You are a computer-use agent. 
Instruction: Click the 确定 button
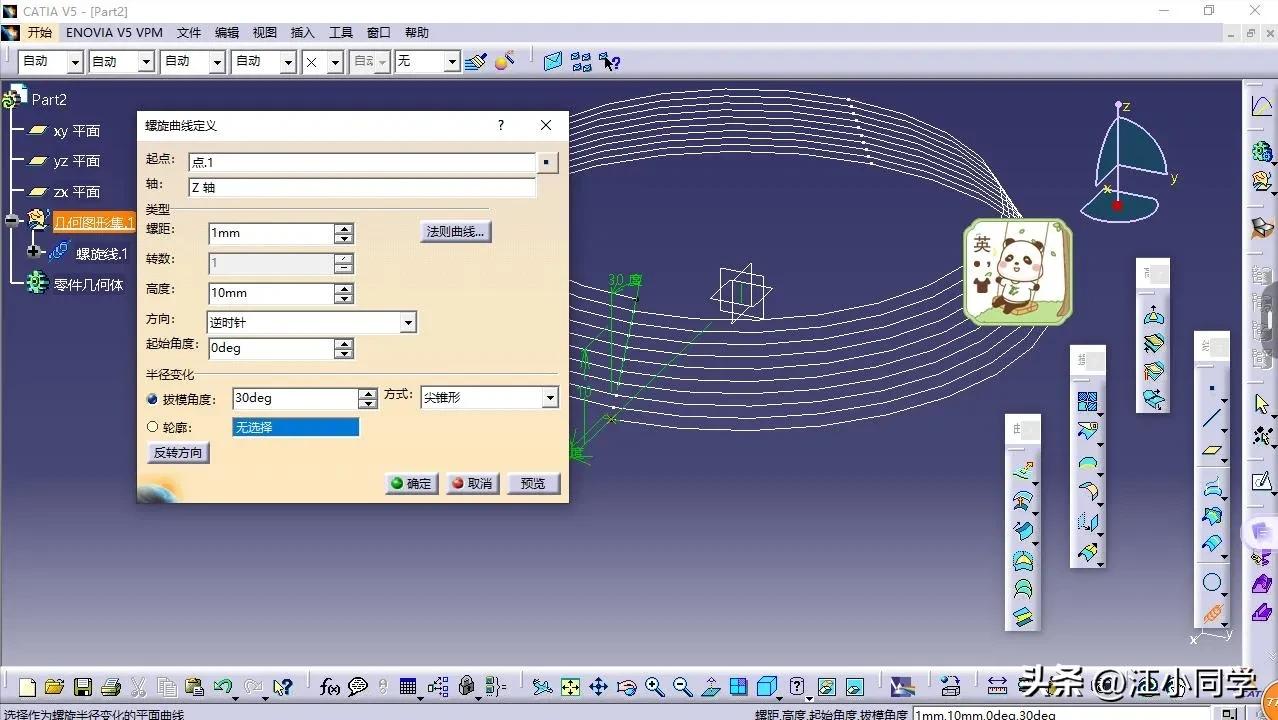411,484
